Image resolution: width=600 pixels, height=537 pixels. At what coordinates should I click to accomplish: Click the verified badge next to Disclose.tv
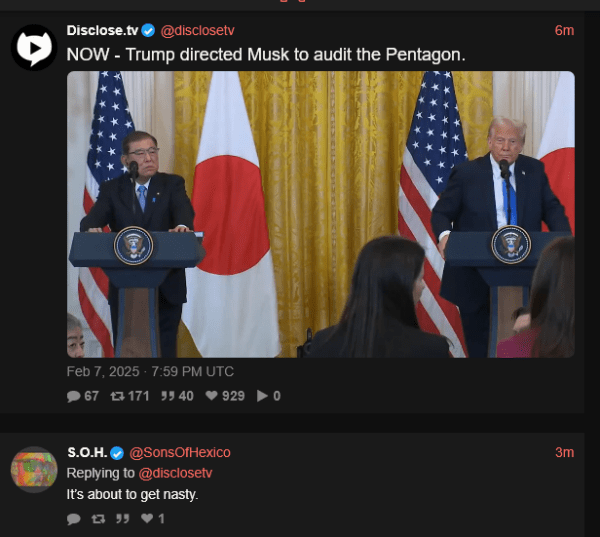[148, 30]
